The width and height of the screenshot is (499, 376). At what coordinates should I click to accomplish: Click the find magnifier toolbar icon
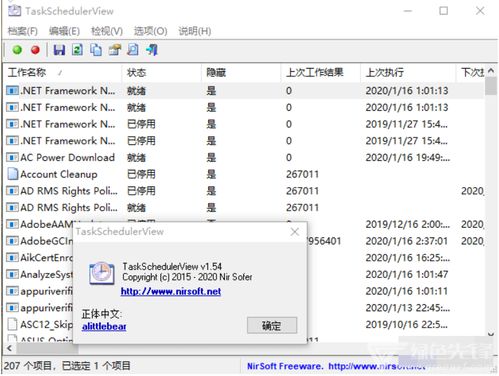133,50
